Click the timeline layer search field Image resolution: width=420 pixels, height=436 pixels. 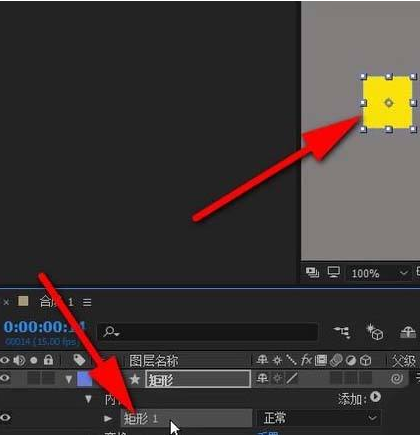point(207,332)
